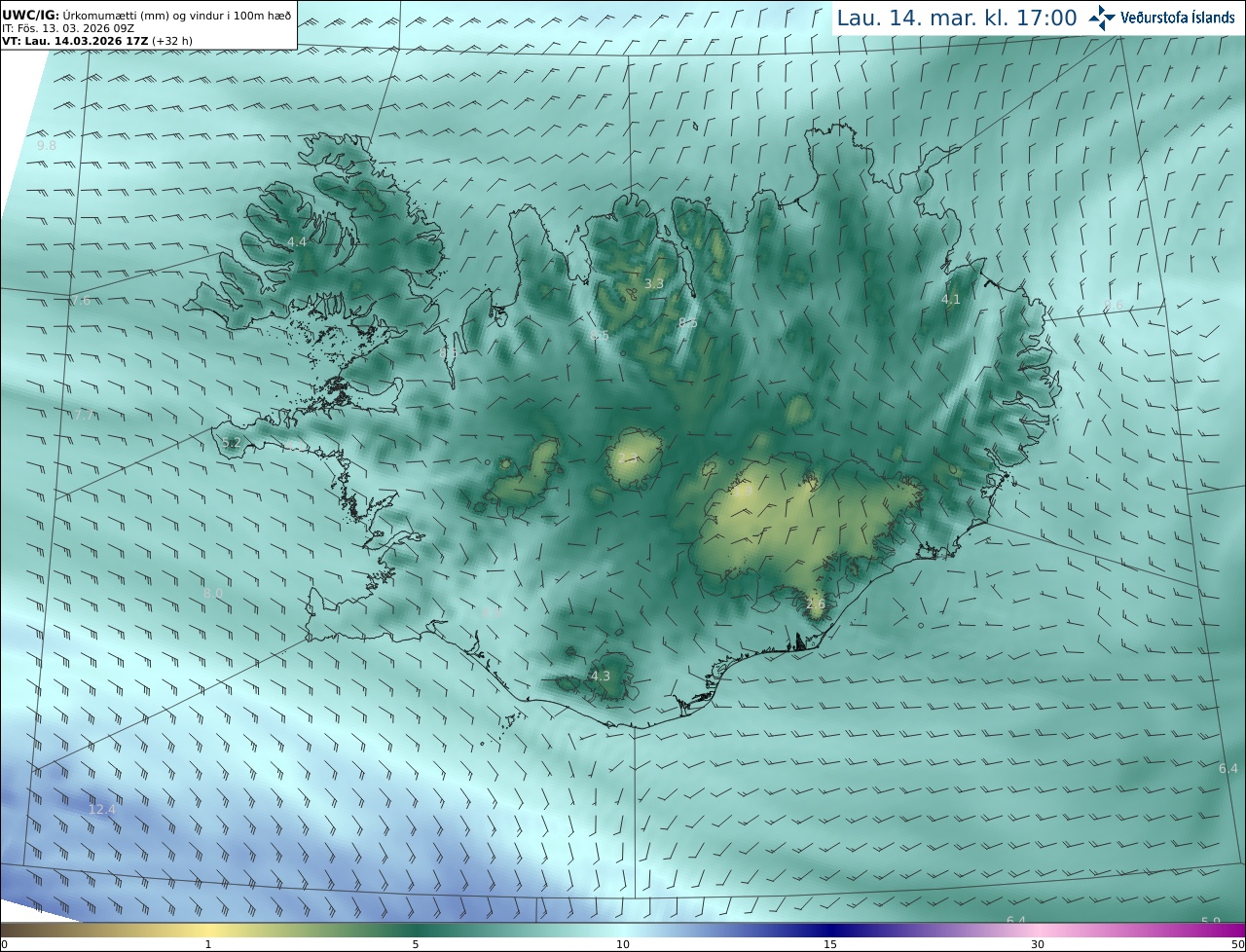Click the 2.6 value near the south coast
Screen dimensions: 1246x952
[x=816, y=604]
